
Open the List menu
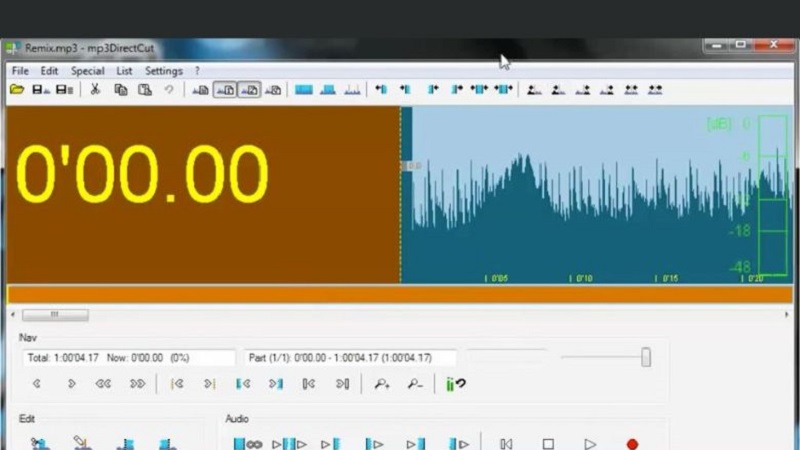coord(124,71)
